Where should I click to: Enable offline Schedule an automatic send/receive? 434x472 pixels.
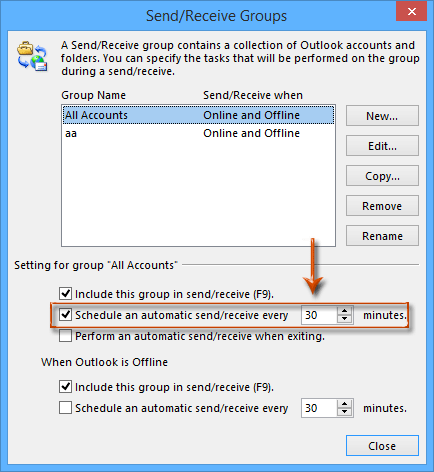pos(65,408)
